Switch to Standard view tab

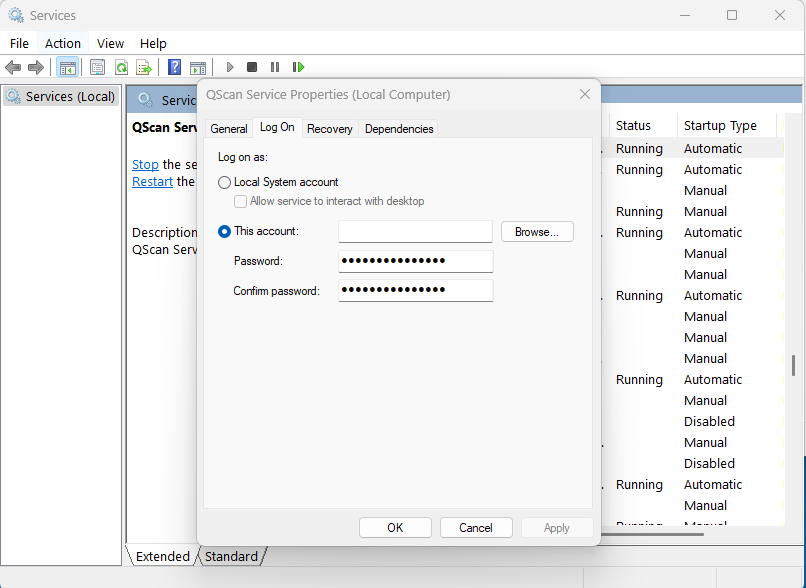point(231,556)
